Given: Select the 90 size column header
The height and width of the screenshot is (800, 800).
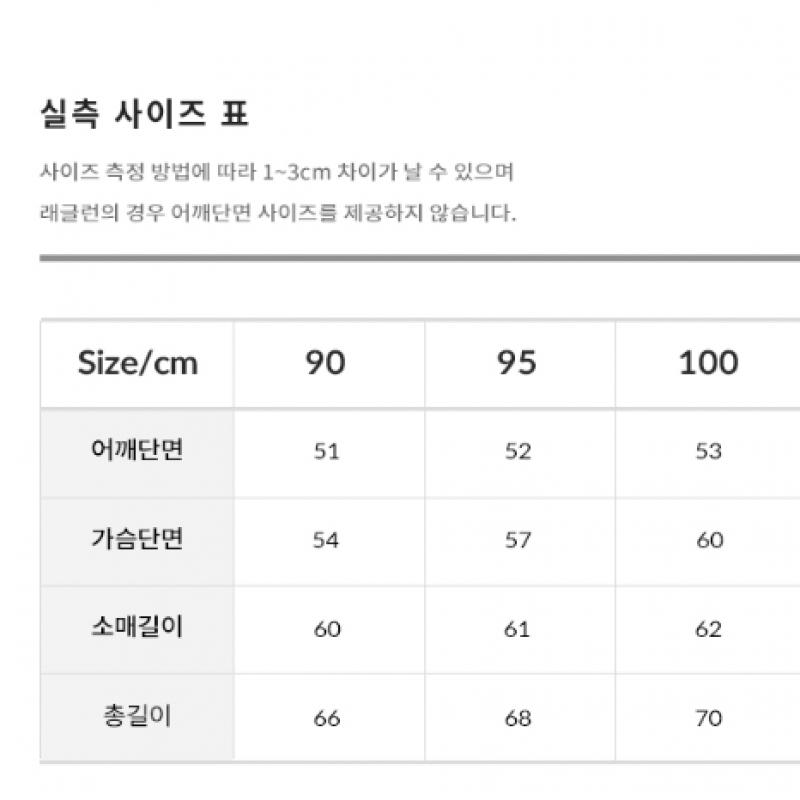Looking at the screenshot, I should click(326, 362).
